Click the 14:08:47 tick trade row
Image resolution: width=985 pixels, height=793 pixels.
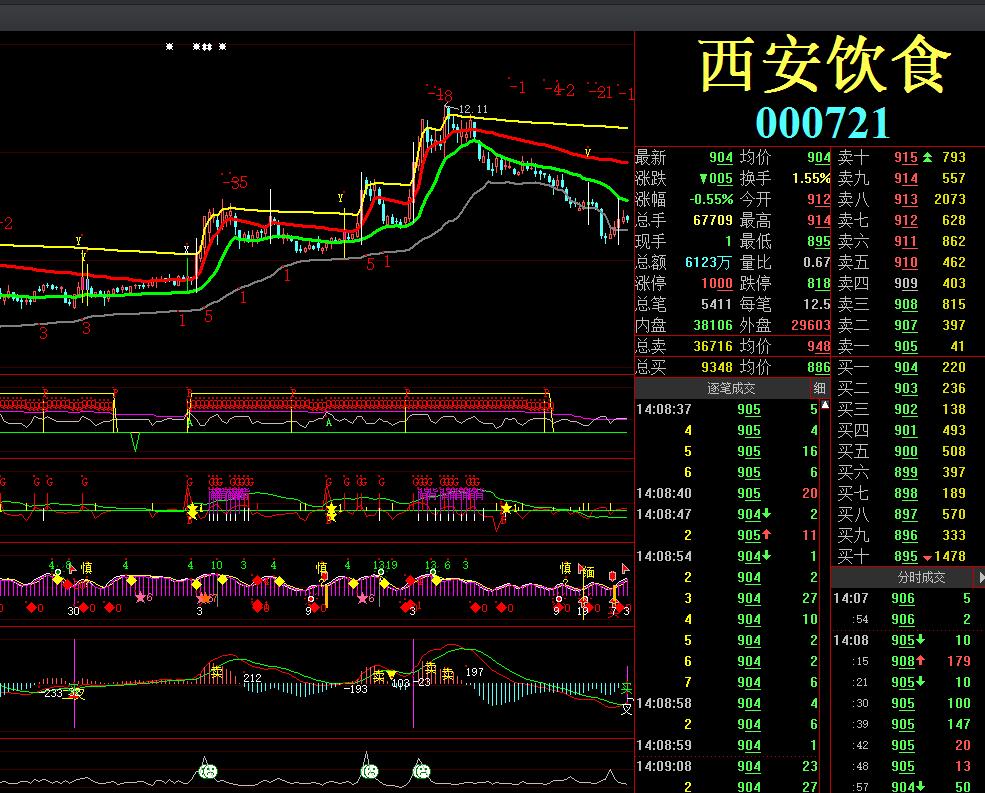tap(727, 514)
